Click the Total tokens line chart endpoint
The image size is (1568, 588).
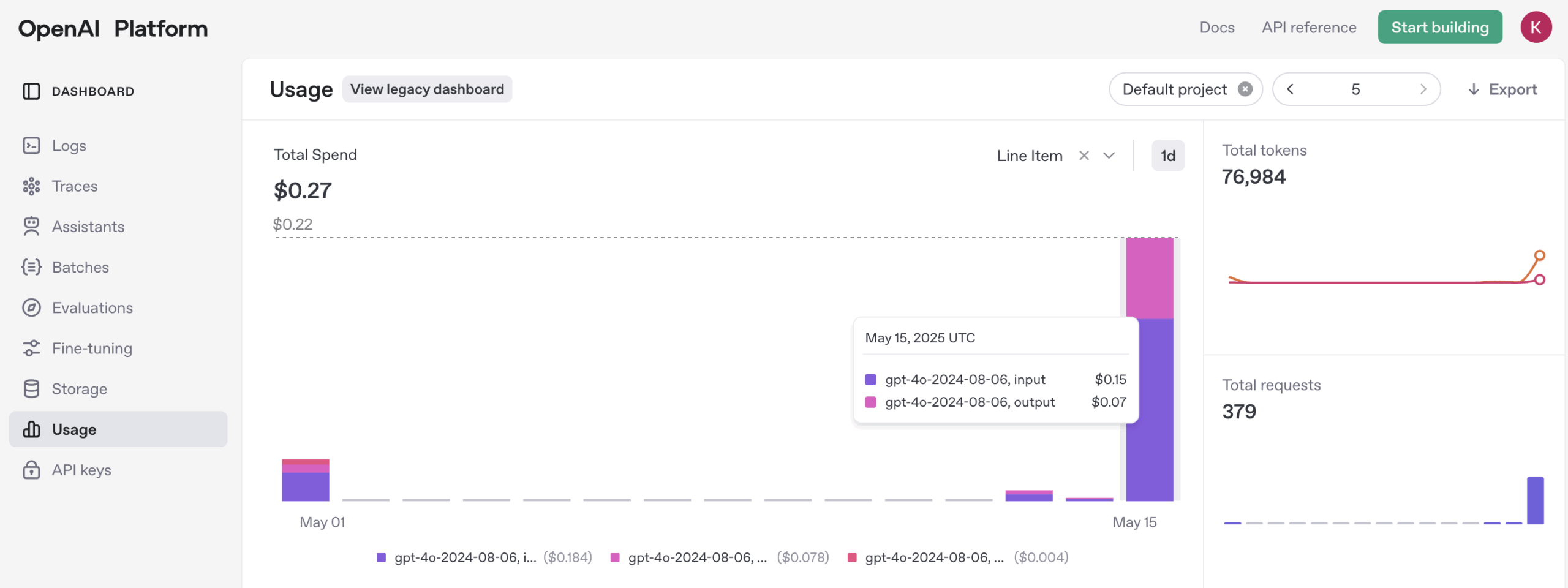point(1539,255)
